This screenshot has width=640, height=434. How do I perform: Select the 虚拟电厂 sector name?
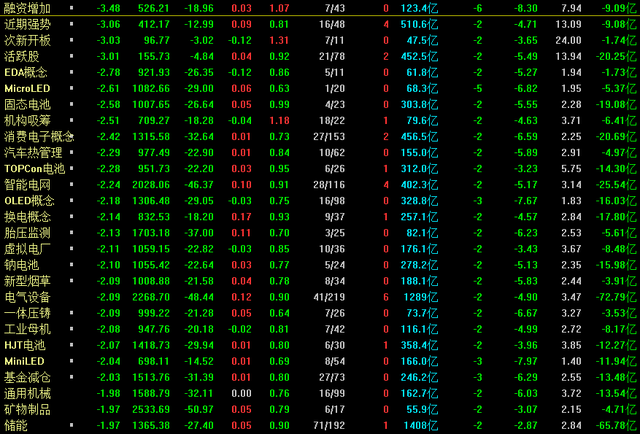click(27, 249)
